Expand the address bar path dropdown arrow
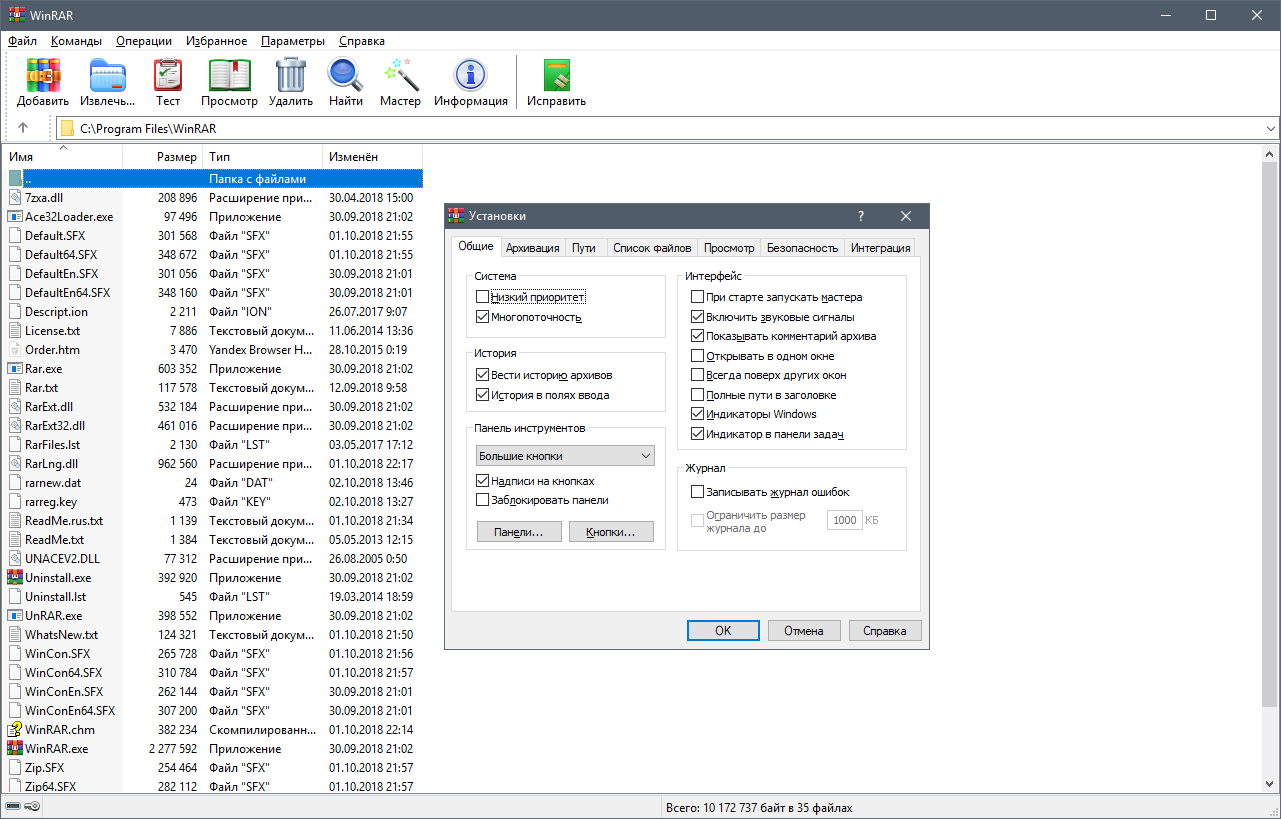Image resolution: width=1281 pixels, height=819 pixels. pos(1271,128)
